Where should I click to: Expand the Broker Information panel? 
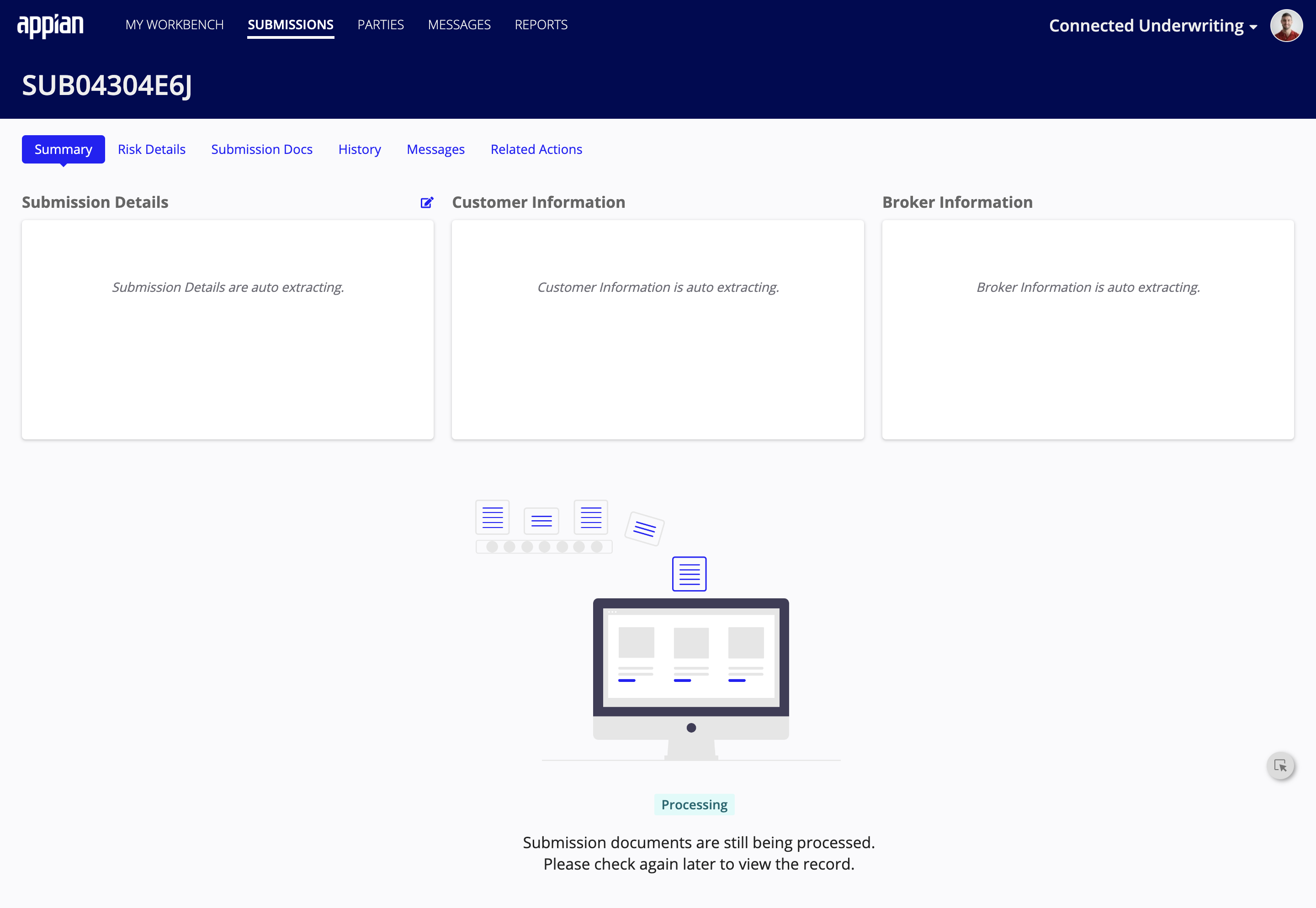pos(957,201)
